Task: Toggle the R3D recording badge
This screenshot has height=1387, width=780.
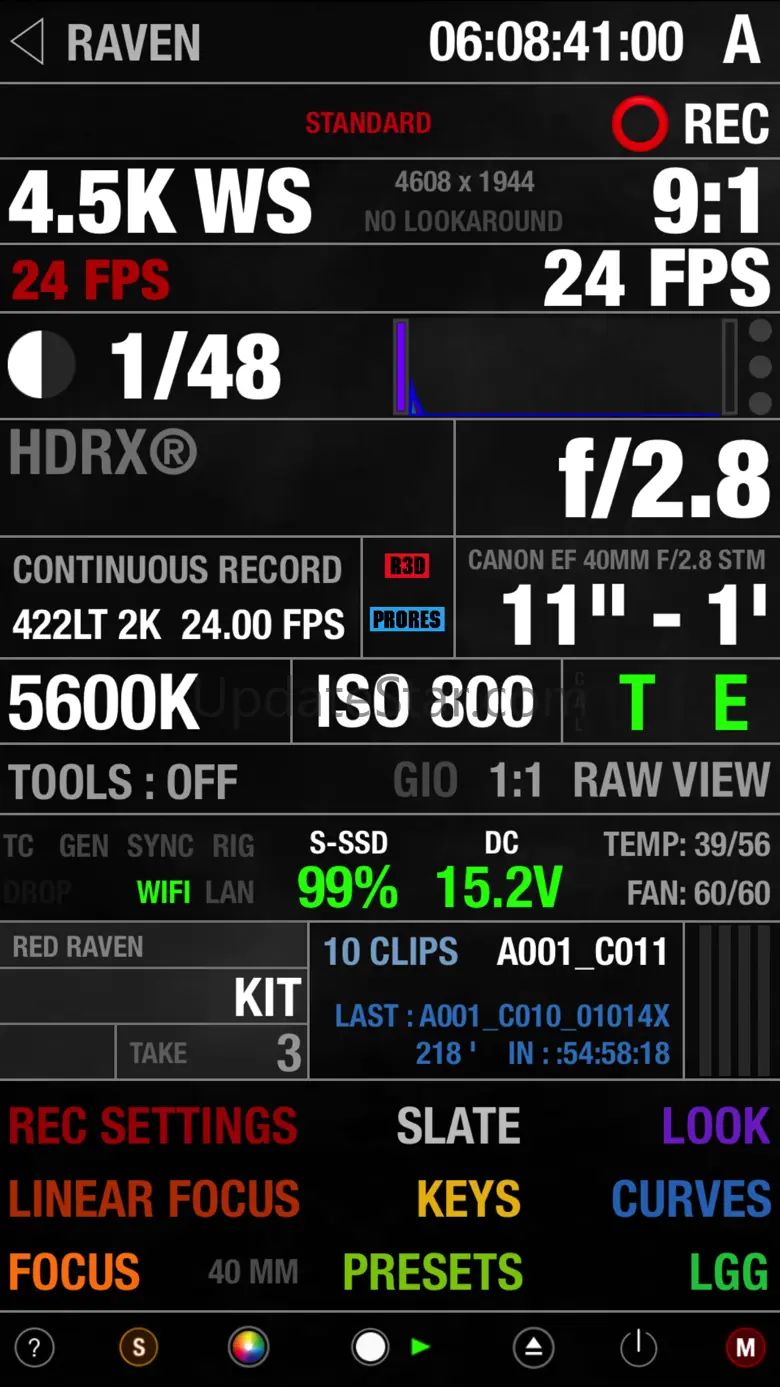Action: pyautogui.click(x=407, y=566)
